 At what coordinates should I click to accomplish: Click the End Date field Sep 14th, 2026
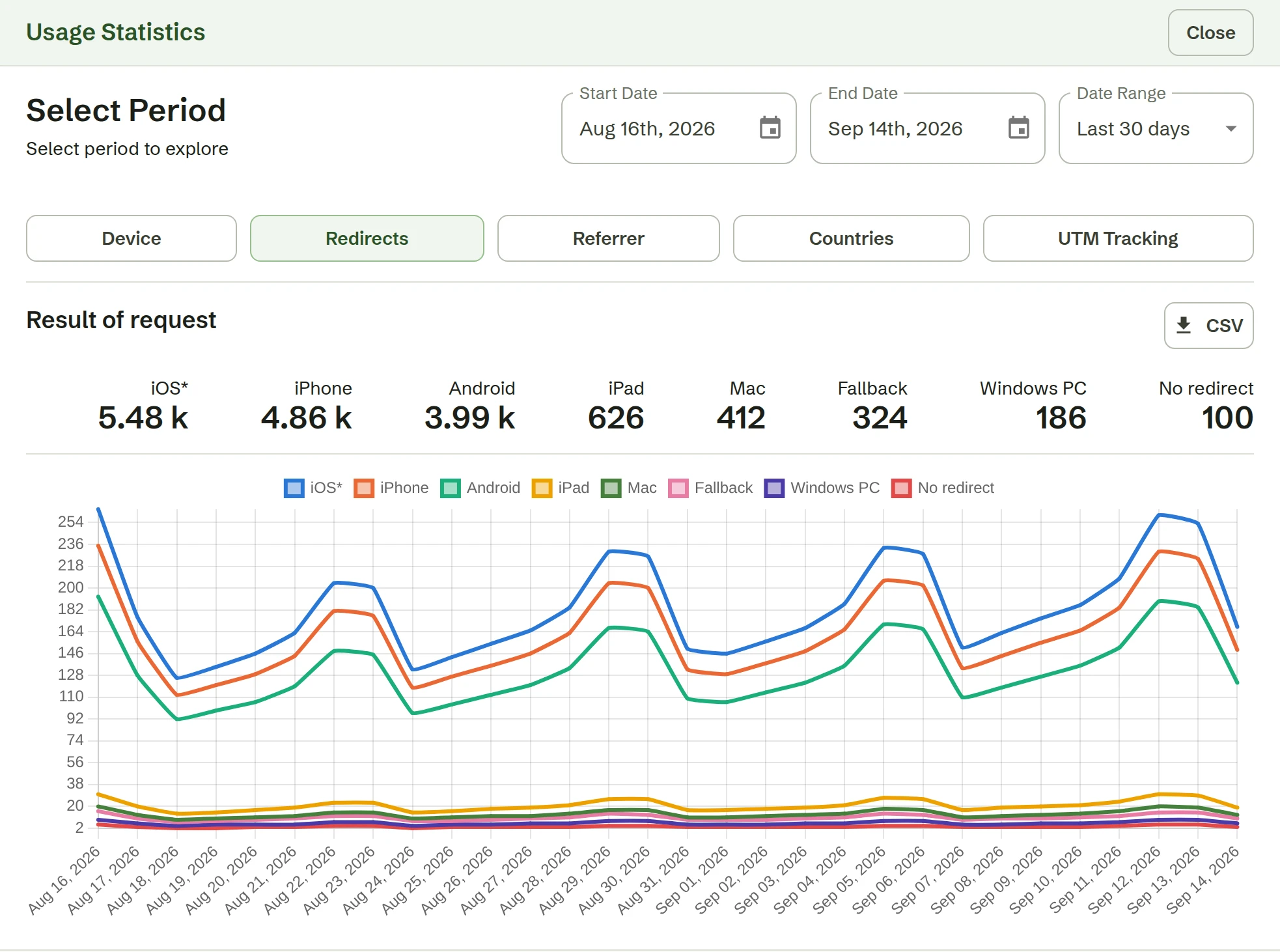[x=928, y=128]
